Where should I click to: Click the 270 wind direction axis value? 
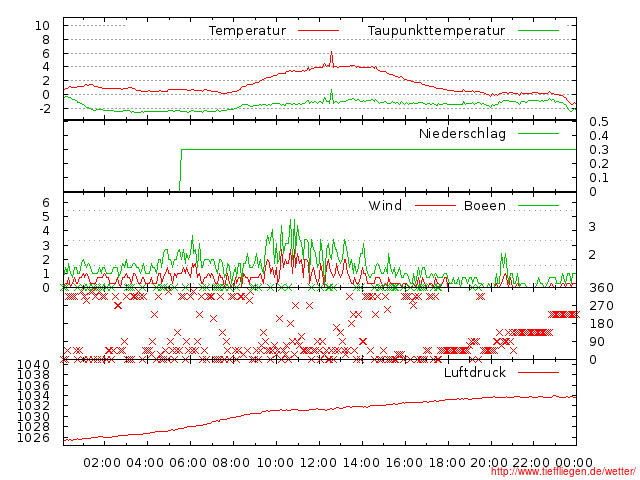(601, 306)
